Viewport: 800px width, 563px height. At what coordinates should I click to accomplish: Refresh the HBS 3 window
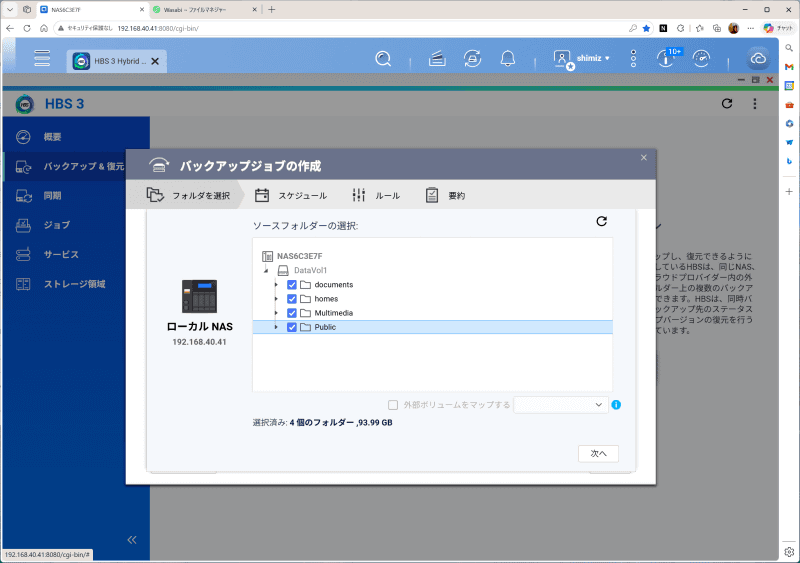[x=727, y=104]
